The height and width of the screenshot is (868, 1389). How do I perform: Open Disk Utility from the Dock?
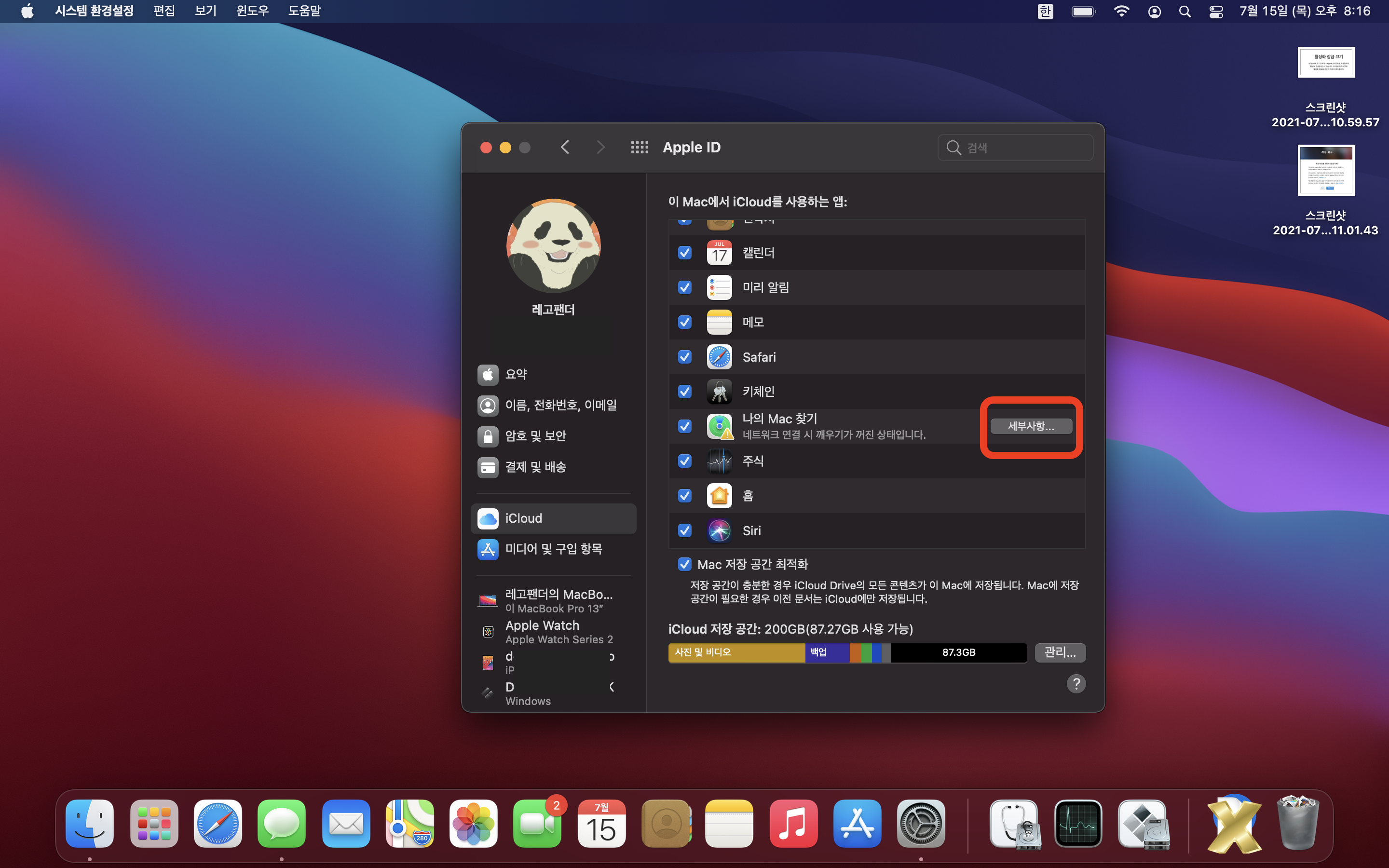pyautogui.click(x=1015, y=825)
